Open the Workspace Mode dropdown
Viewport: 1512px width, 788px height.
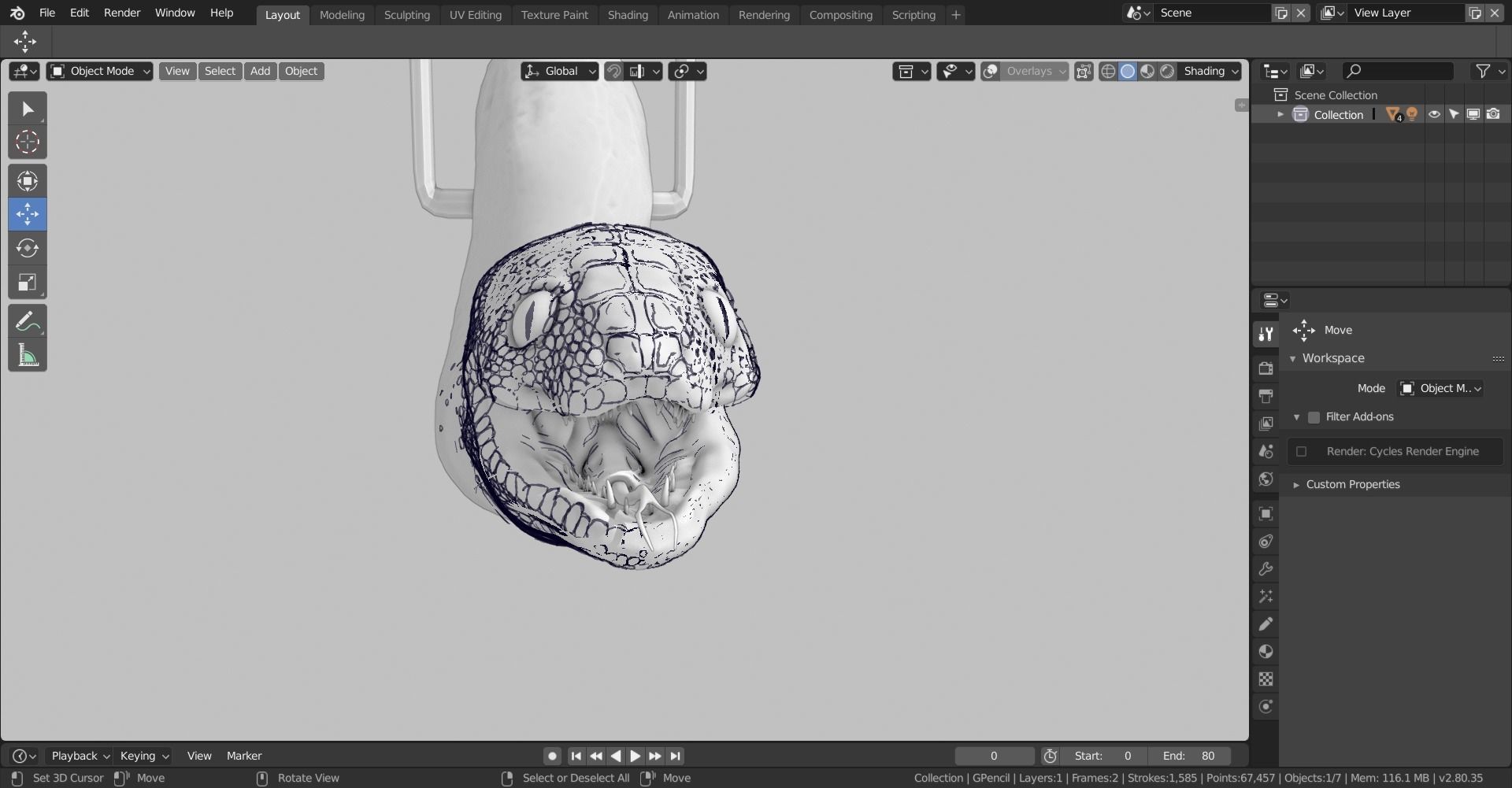[x=1440, y=388]
